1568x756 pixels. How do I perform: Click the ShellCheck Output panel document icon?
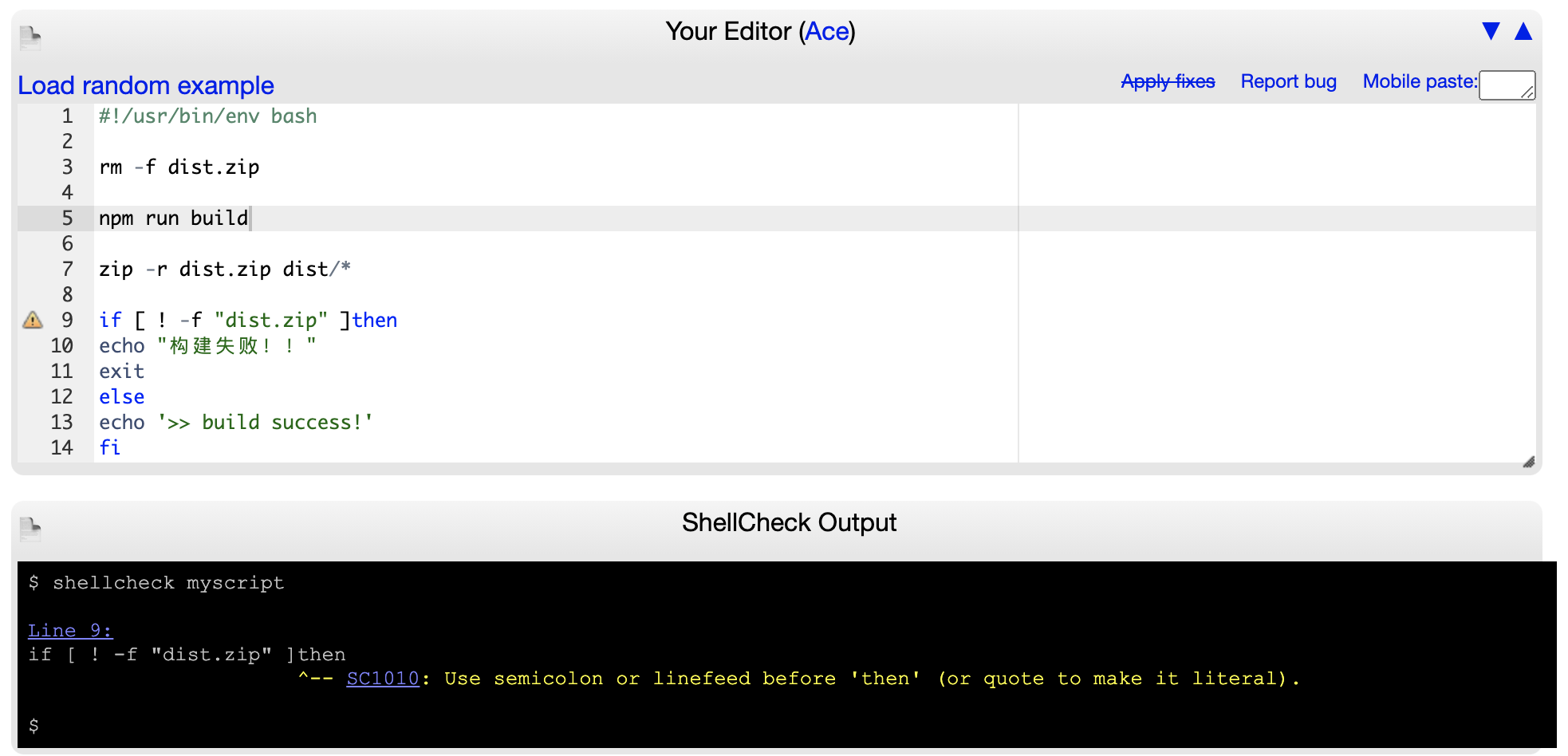coord(30,529)
